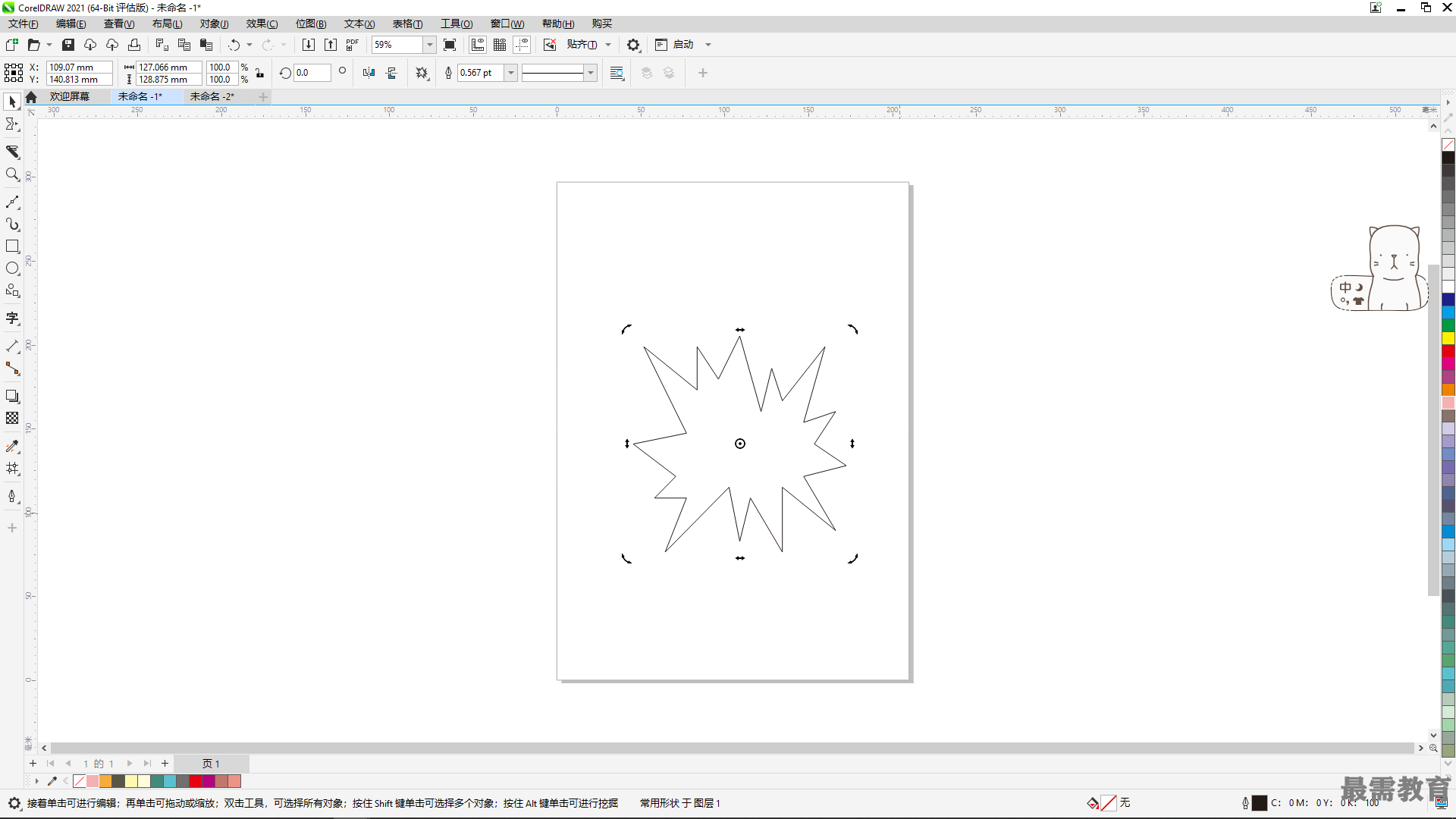Image resolution: width=1456 pixels, height=819 pixels.
Task: Click the X position 109.07 mm field
Action: click(x=79, y=67)
